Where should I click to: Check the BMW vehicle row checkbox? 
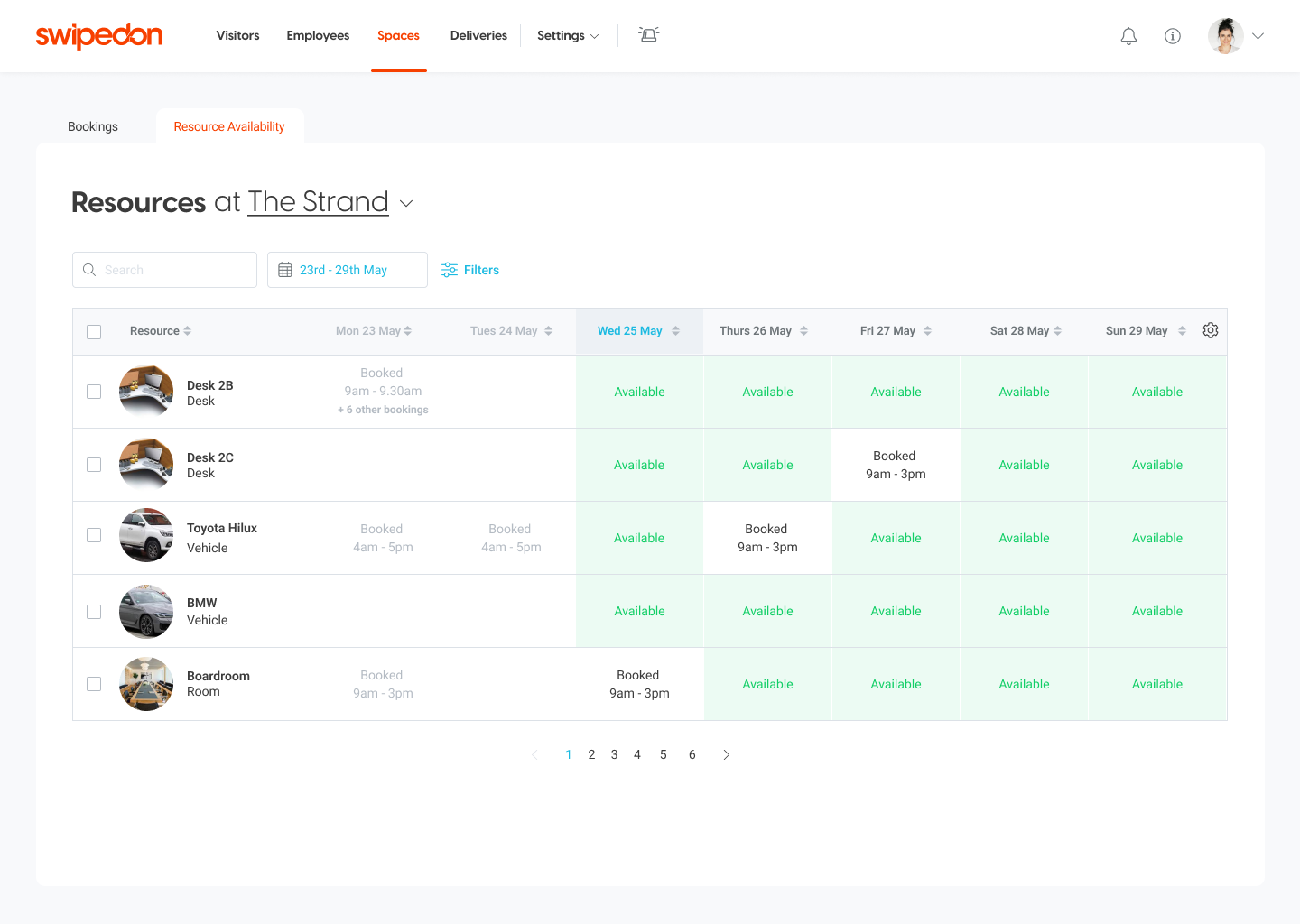pyautogui.click(x=94, y=611)
